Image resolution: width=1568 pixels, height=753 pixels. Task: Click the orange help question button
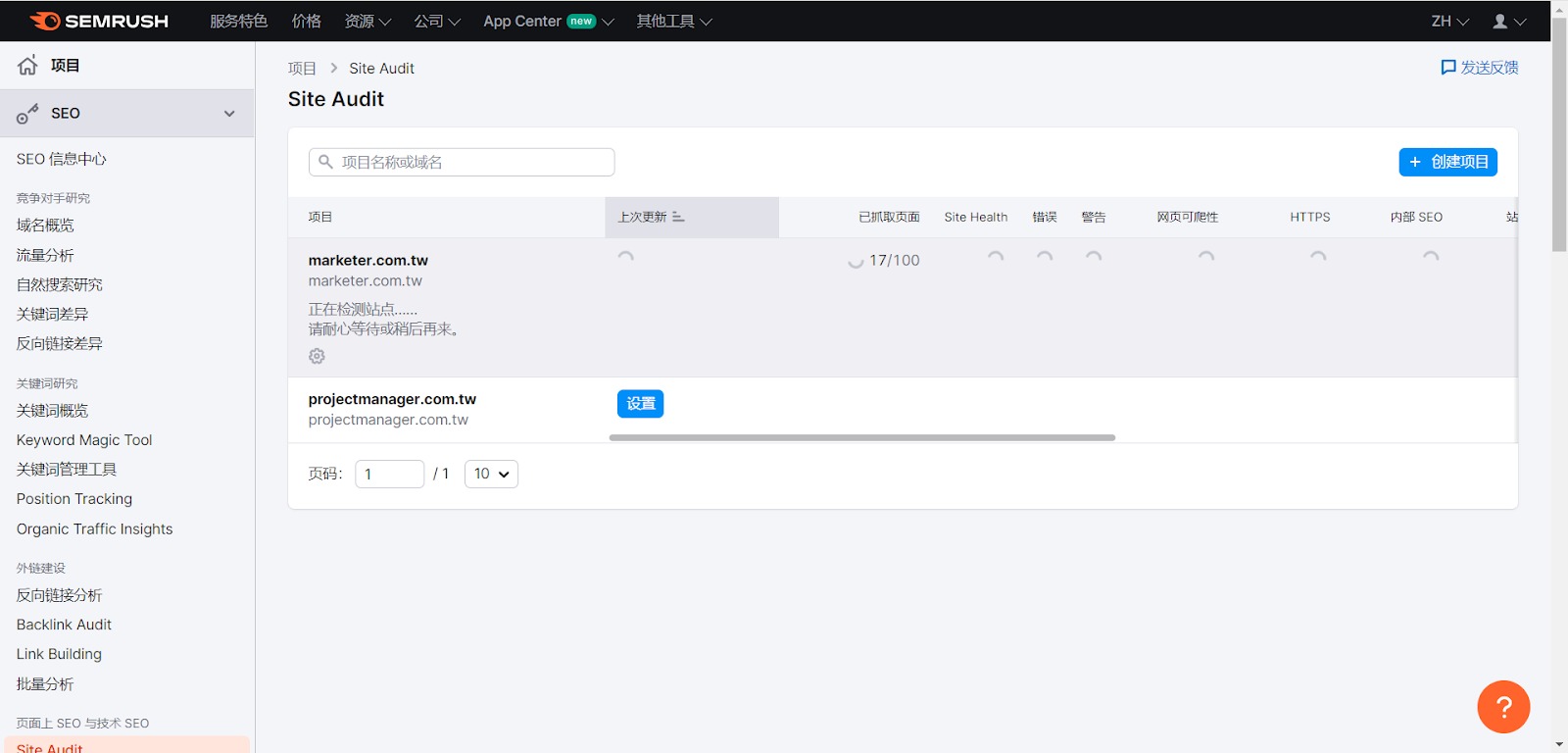[x=1503, y=707]
